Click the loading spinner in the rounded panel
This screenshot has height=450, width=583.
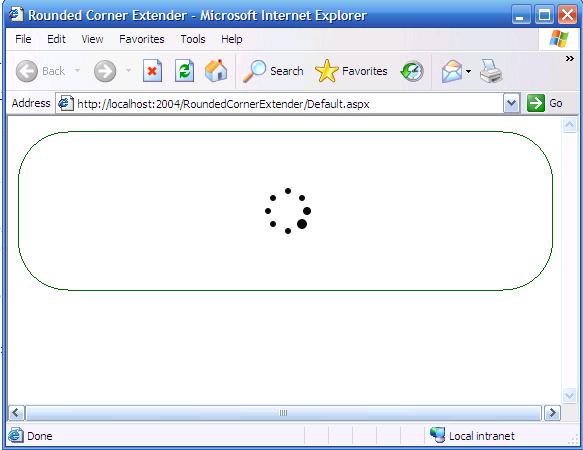(x=288, y=211)
